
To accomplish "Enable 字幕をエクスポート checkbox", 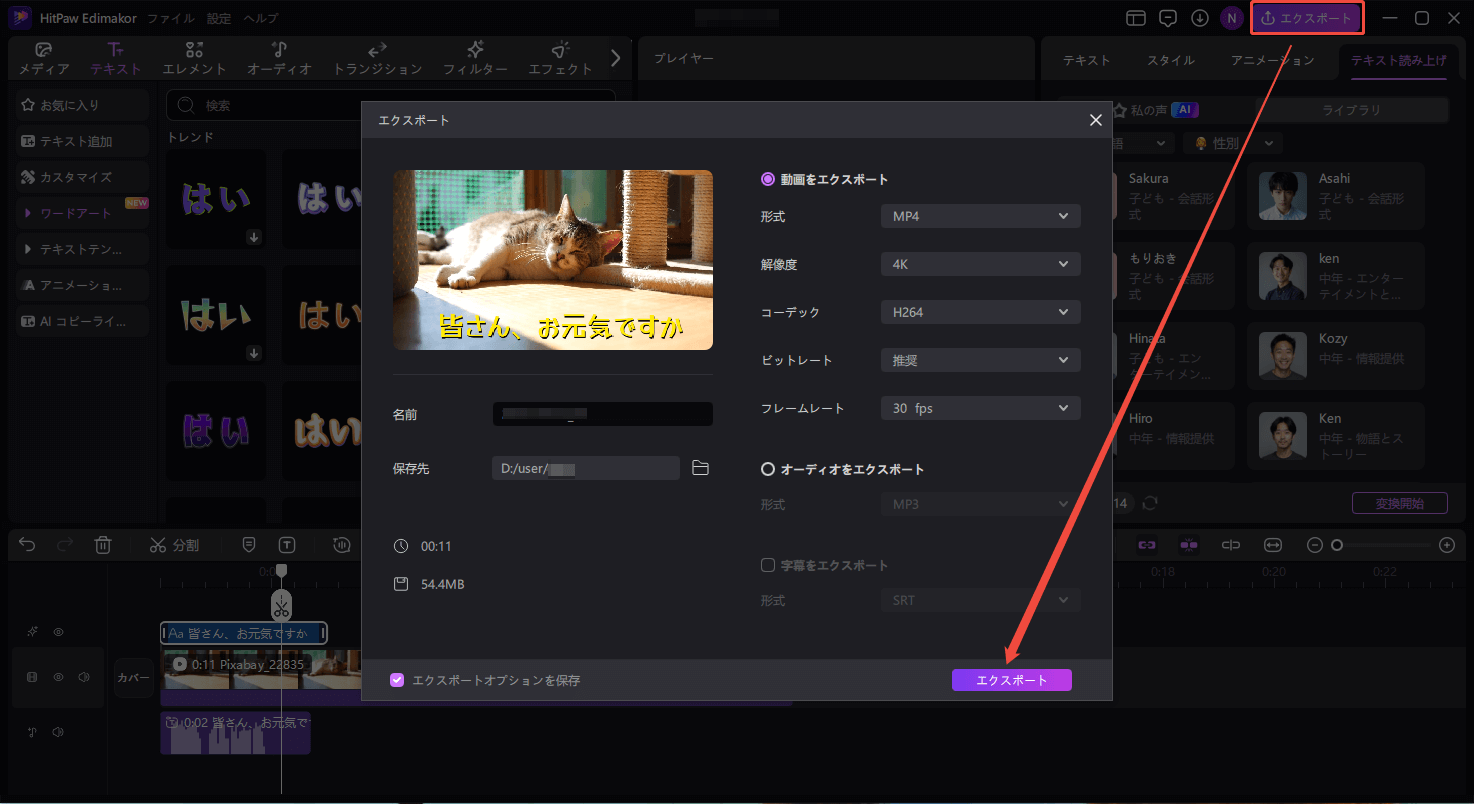I will 768,565.
